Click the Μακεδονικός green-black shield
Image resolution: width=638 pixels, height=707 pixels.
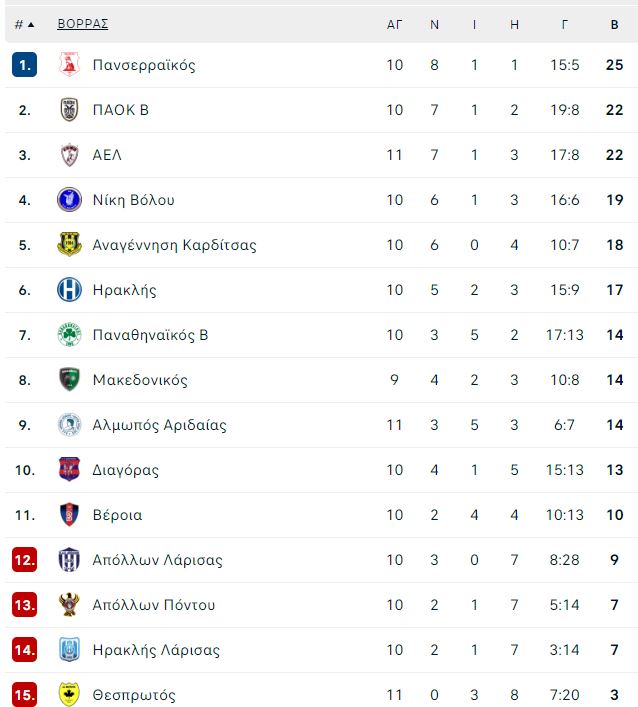[x=69, y=380]
